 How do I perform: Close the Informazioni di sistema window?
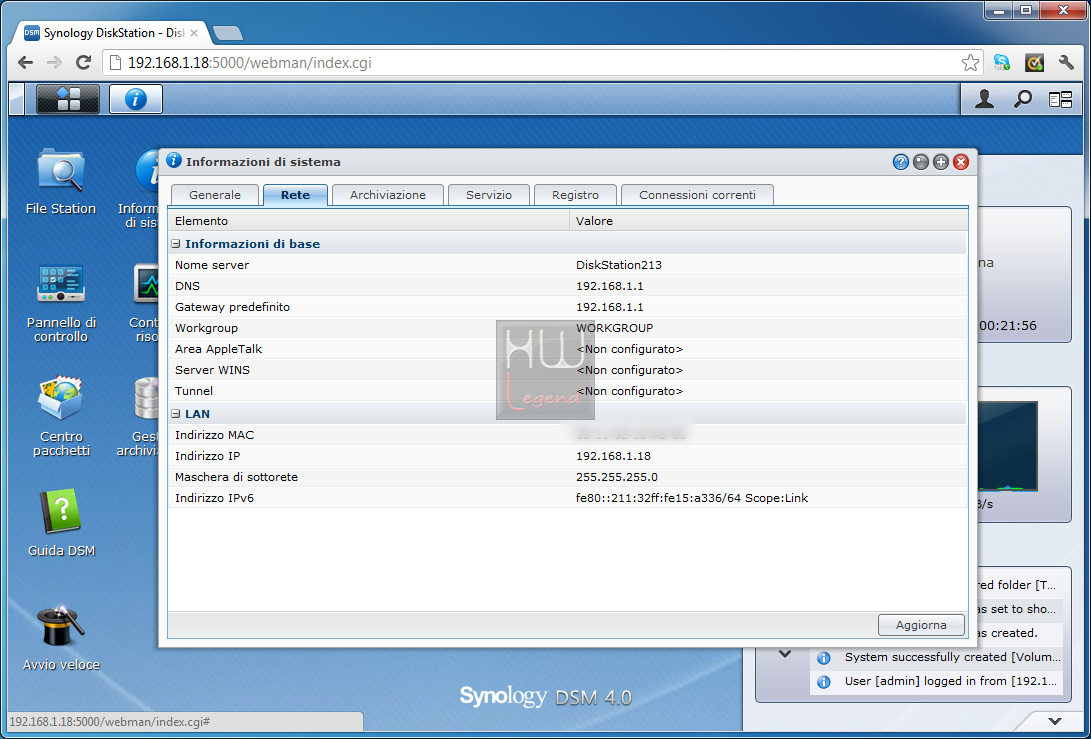click(x=961, y=162)
